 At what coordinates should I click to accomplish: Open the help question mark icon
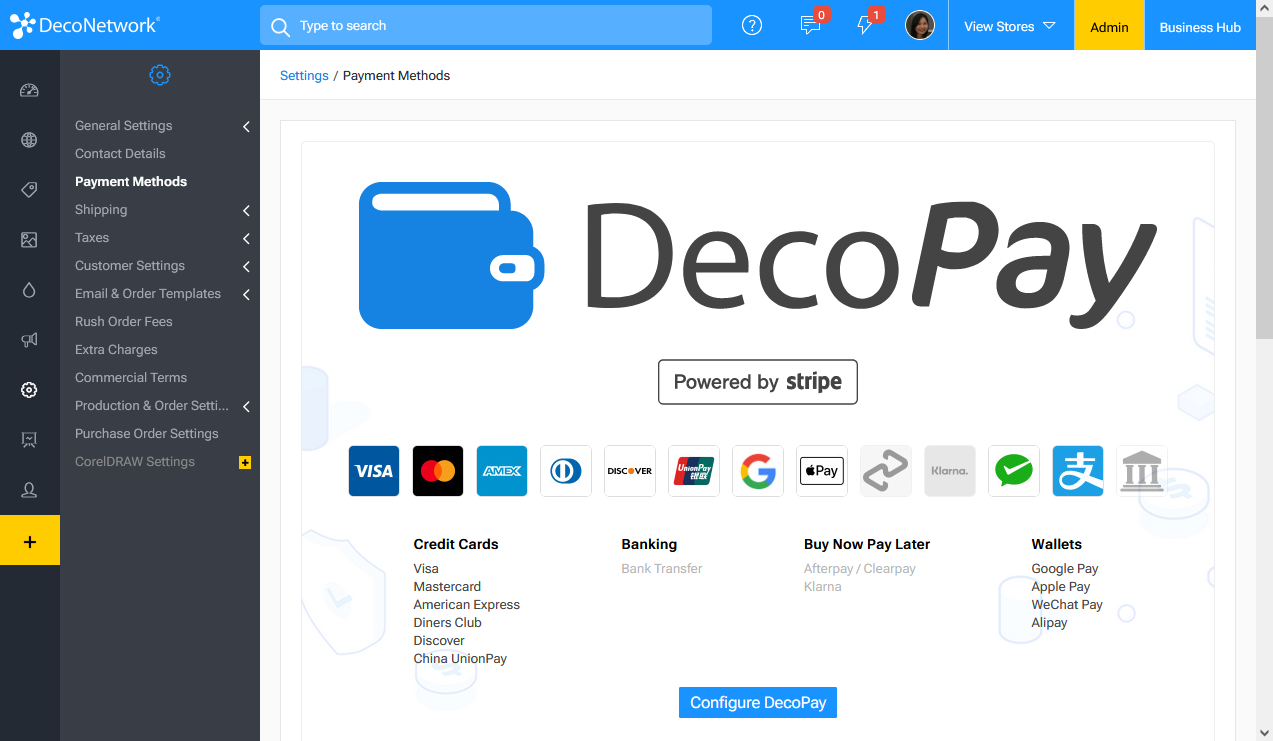point(751,25)
